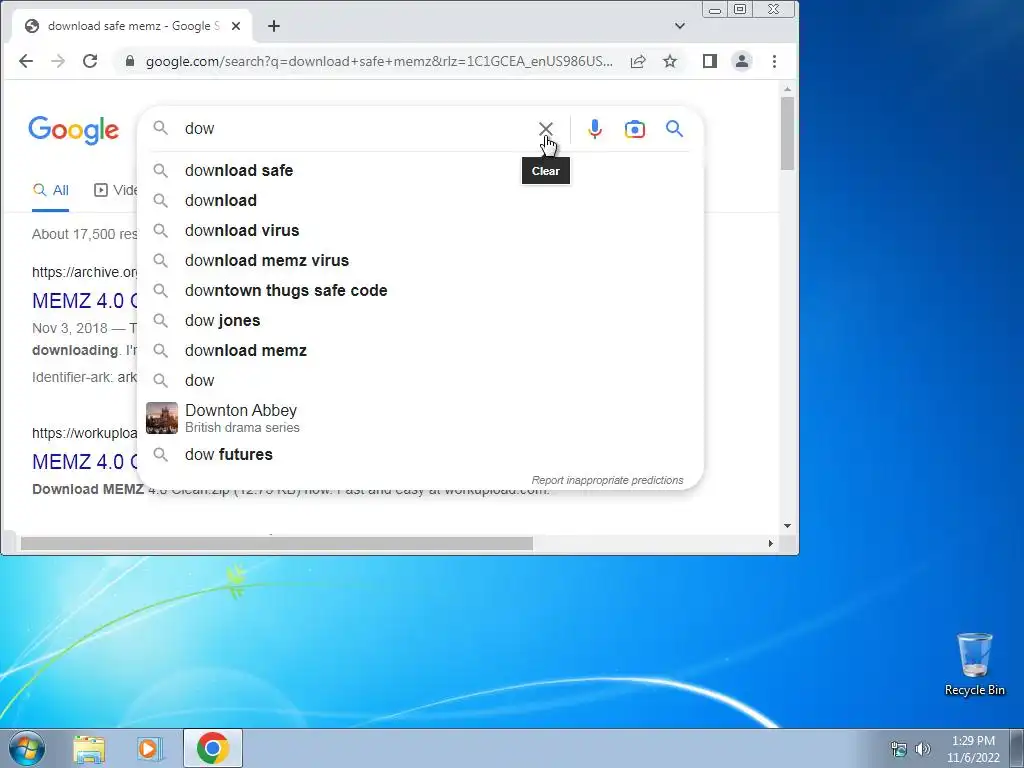Clear the search box with the X
This screenshot has height=768, width=1024.
coord(545,129)
